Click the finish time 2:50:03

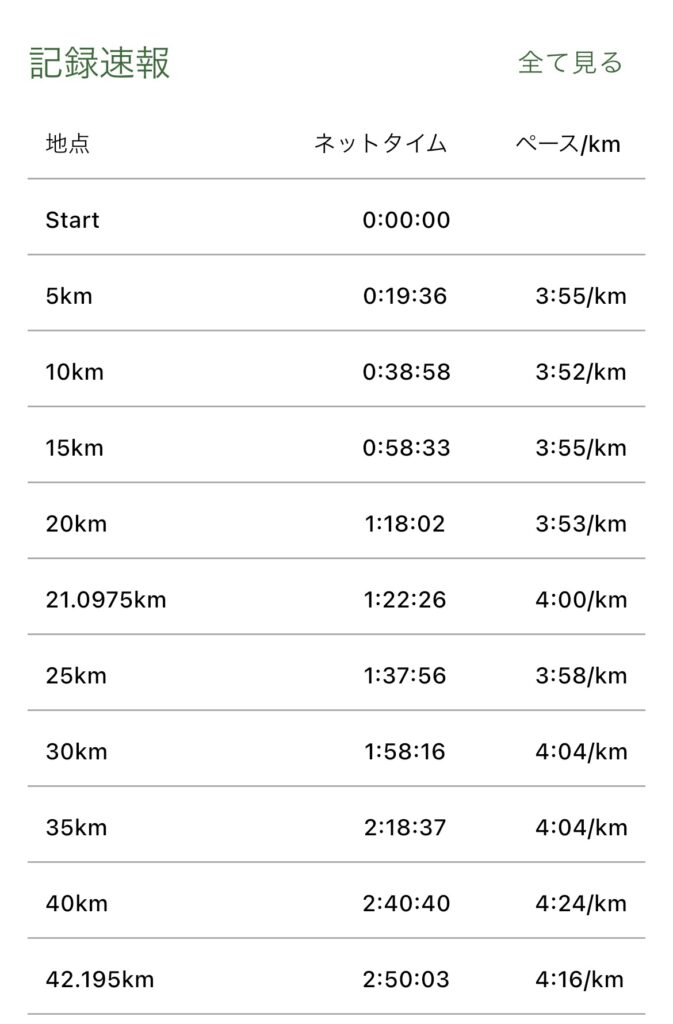[x=405, y=980]
